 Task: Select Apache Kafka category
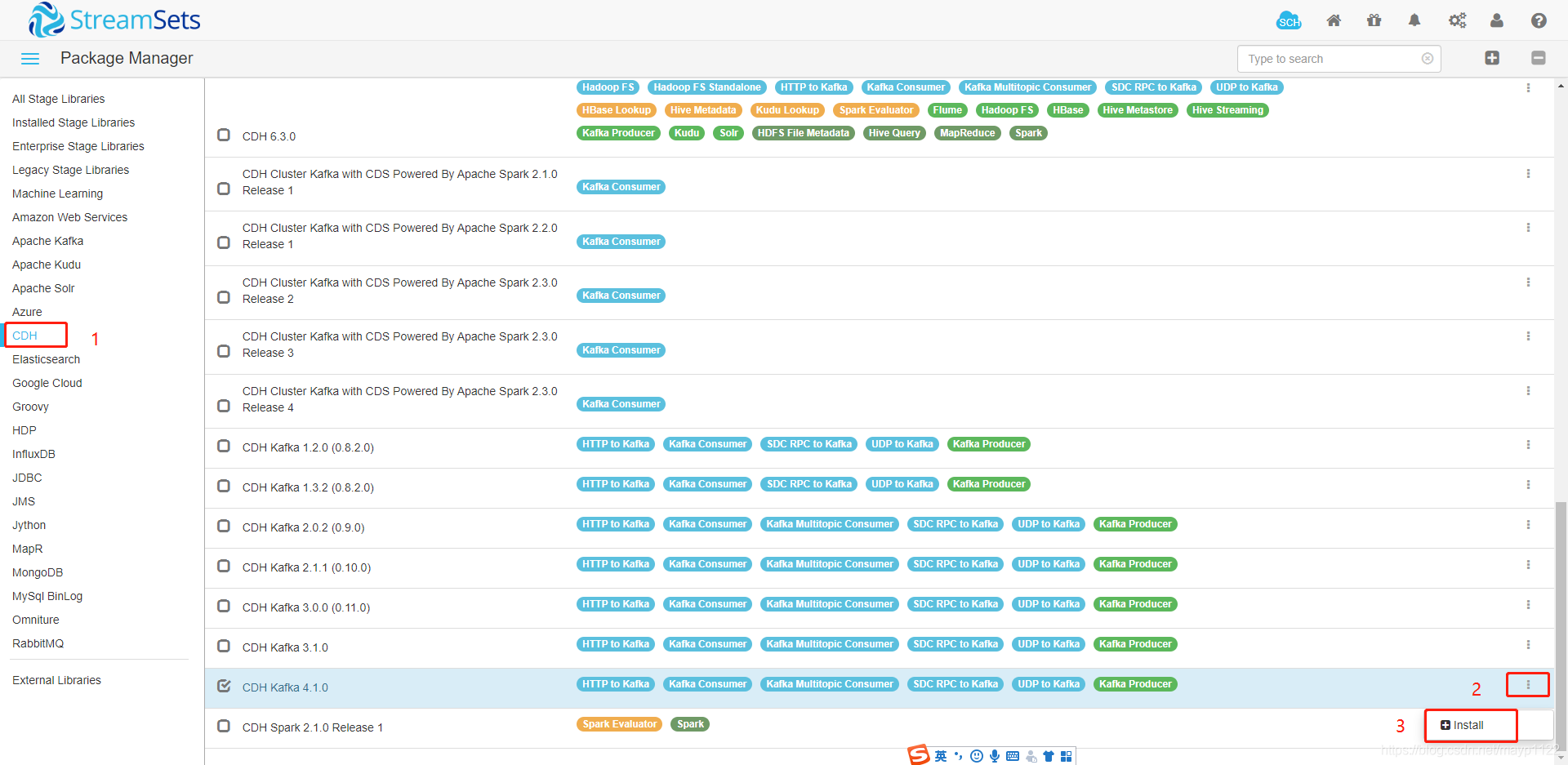point(47,241)
